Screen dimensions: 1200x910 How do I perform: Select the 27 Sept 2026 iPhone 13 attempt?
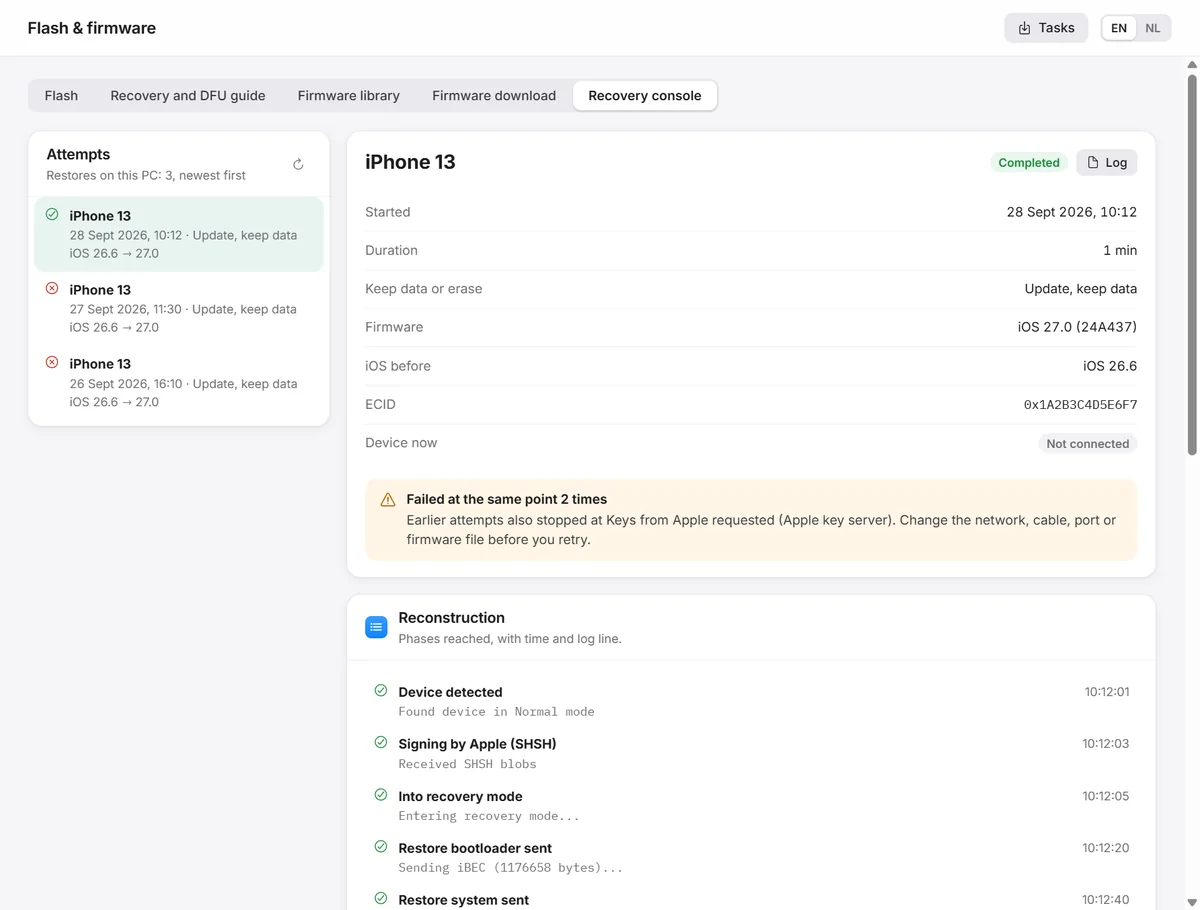[x=179, y=308]
